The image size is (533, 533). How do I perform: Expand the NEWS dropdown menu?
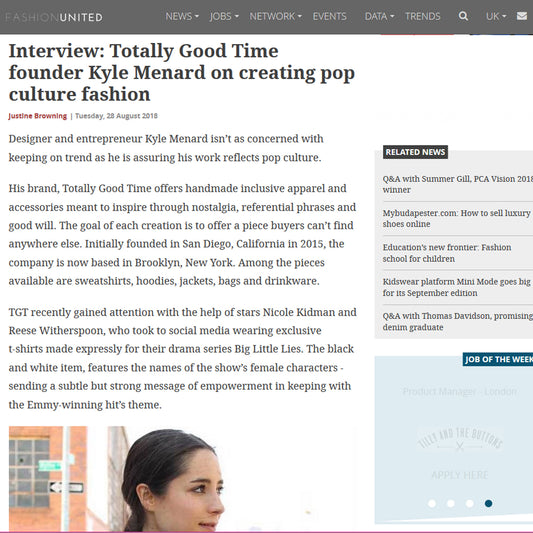(x=182, y=16)
